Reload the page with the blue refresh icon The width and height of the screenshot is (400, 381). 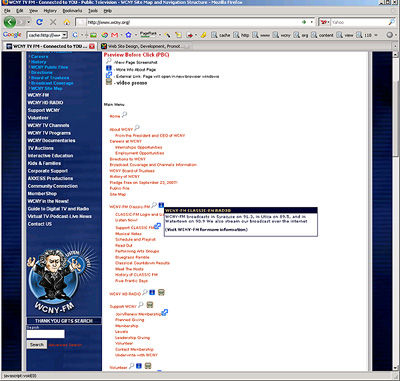[x=39, y=22]
